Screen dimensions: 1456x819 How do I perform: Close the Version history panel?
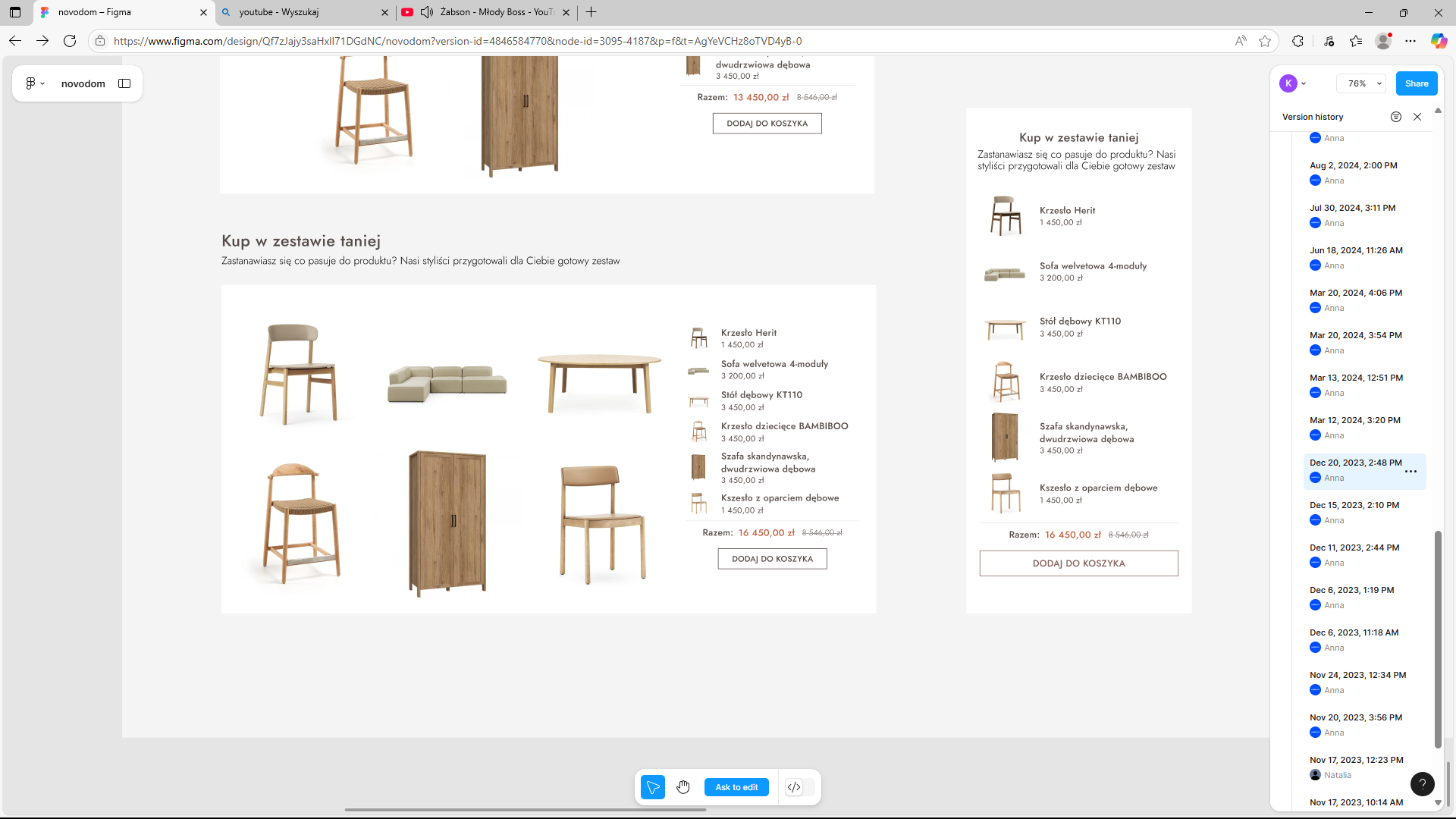tap(1417, 117)
